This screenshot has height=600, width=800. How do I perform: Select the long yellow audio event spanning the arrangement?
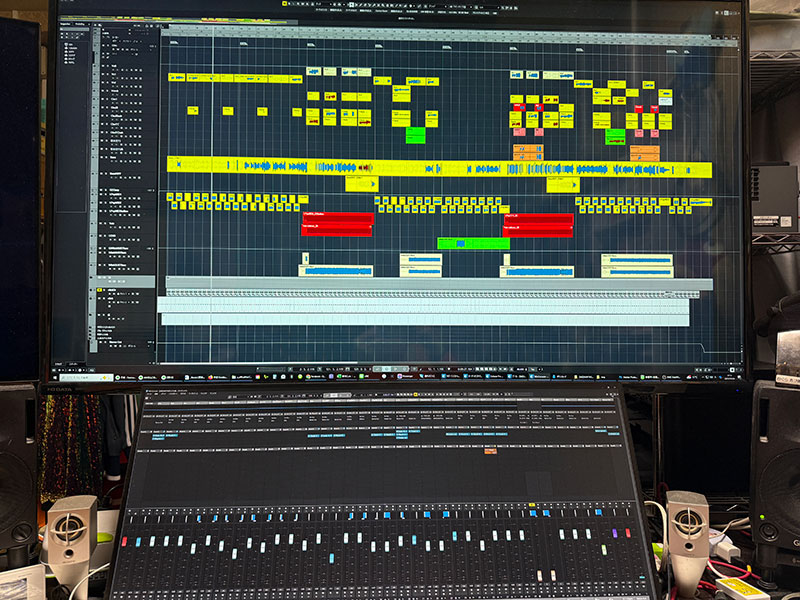[439, 167]
